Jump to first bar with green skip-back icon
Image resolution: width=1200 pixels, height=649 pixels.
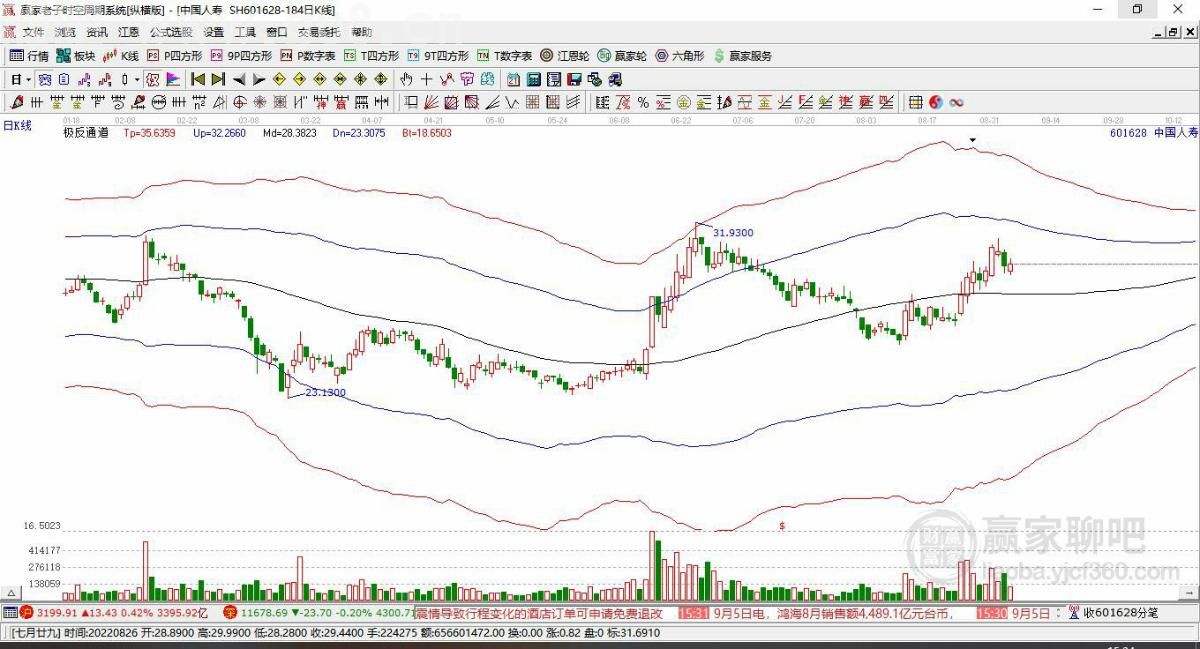tap(198, 79)
